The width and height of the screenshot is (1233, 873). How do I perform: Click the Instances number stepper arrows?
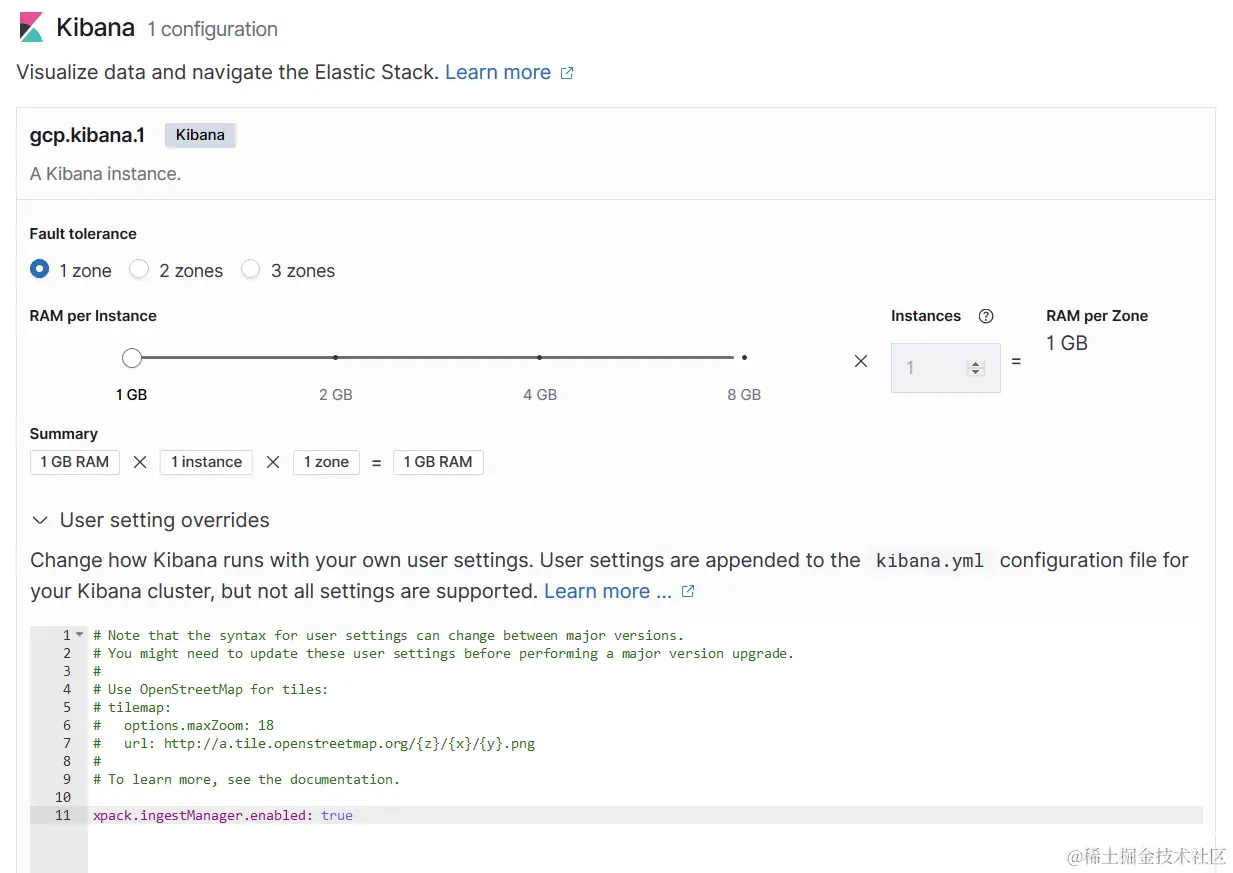[976, 368]
